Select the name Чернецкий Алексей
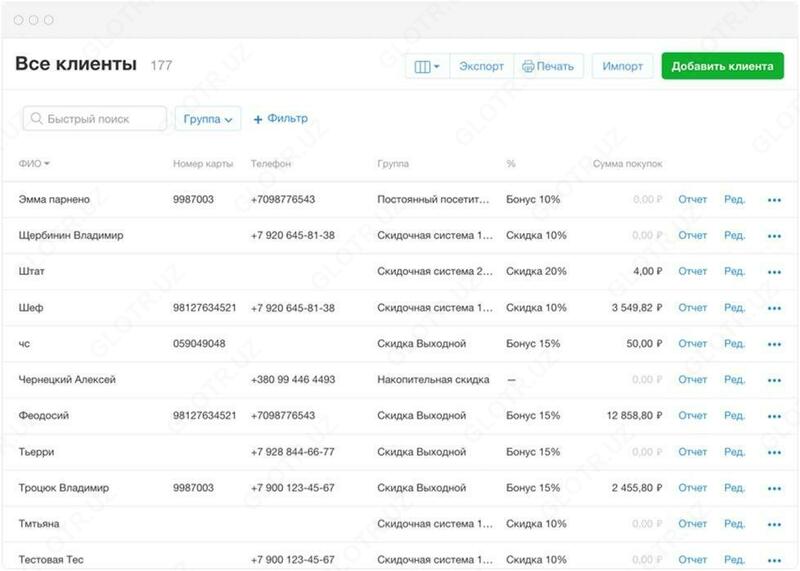 67,380
